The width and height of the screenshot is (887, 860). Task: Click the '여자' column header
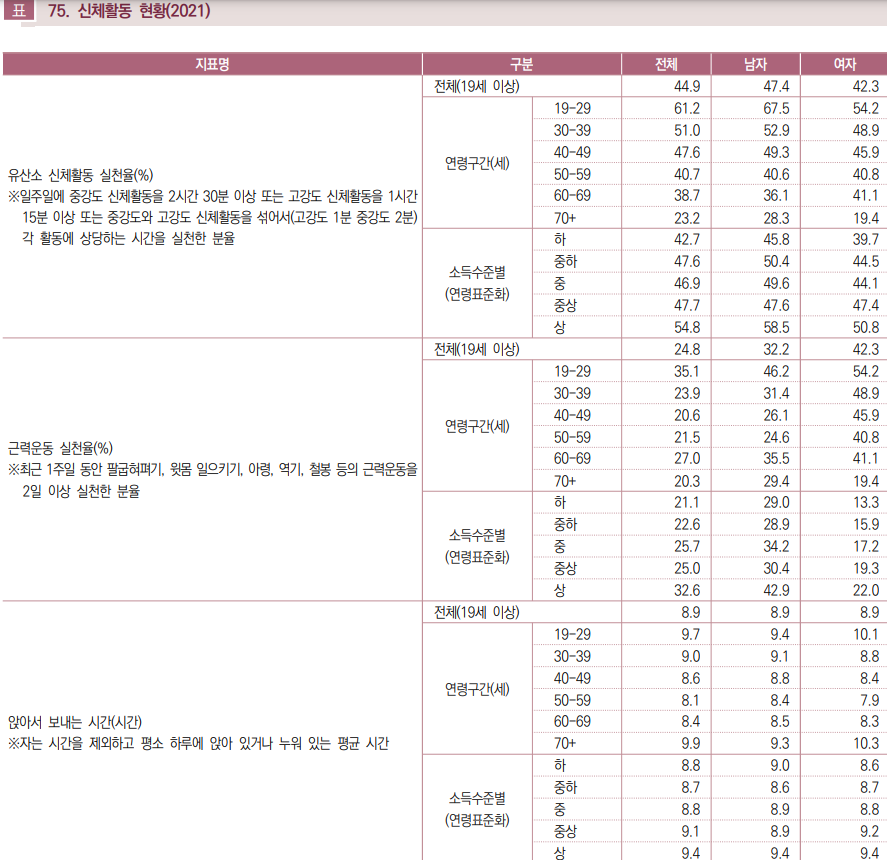(x=845, y=64)
